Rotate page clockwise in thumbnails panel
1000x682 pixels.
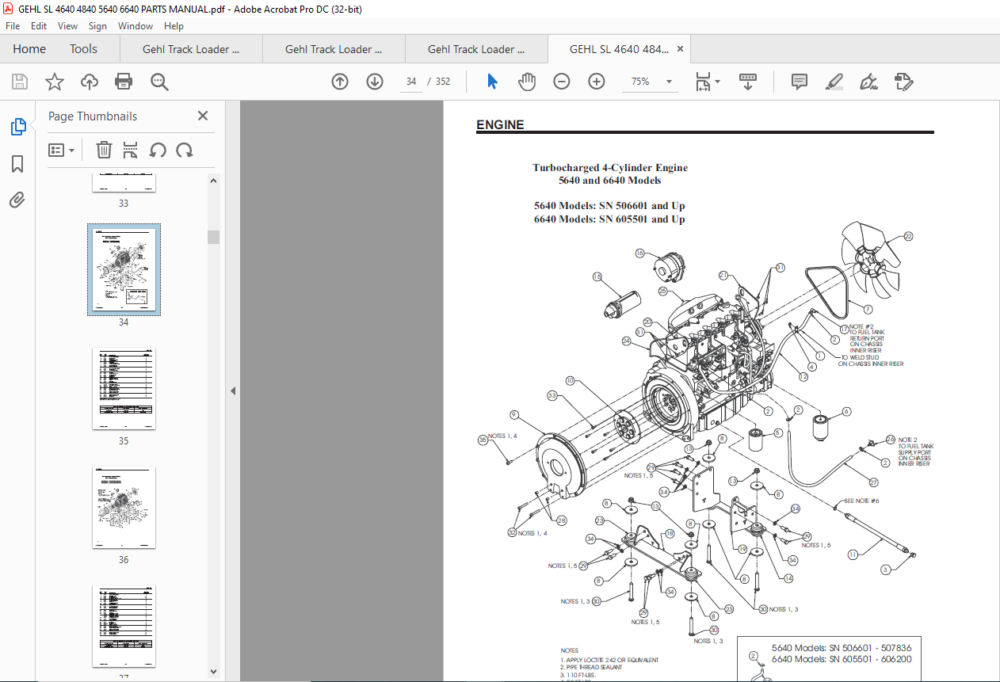(184, 150)
